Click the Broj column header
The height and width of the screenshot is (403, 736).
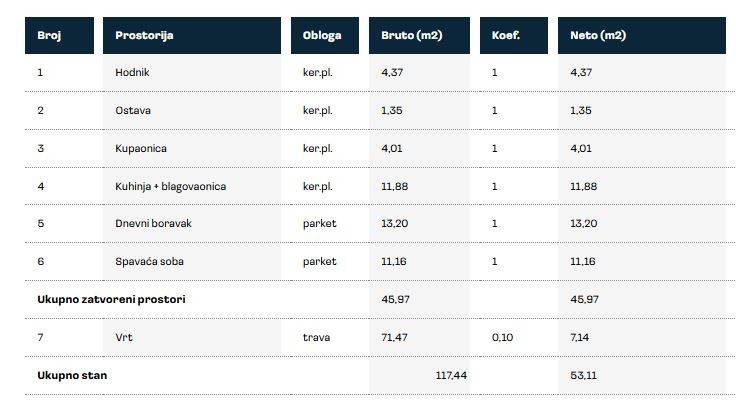click(x=49, y=36)
